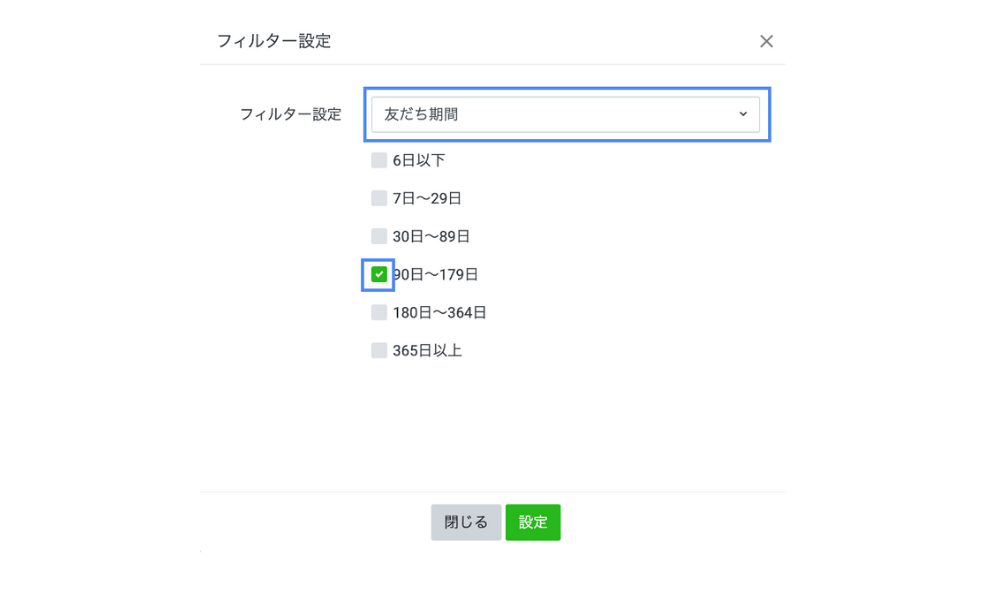Image resolution: width=996 pixels, height=600 pixels.
Task: Click the フィルター設定 label beside the dropdown
Action: coord(290,114)
